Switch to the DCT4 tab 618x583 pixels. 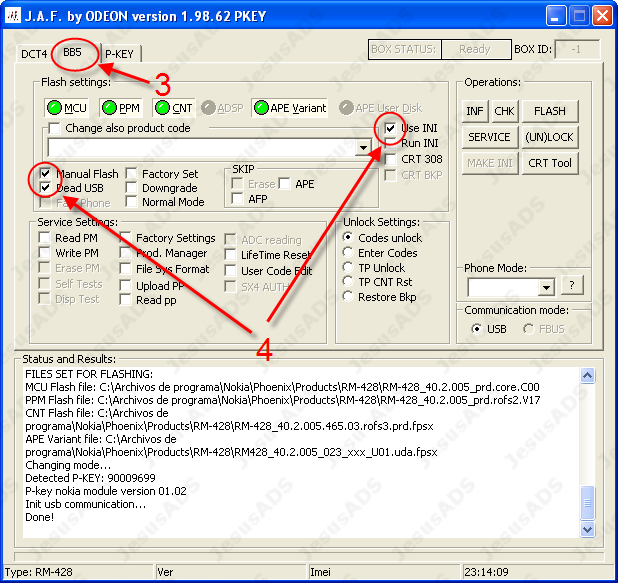(x=34, y=54)
